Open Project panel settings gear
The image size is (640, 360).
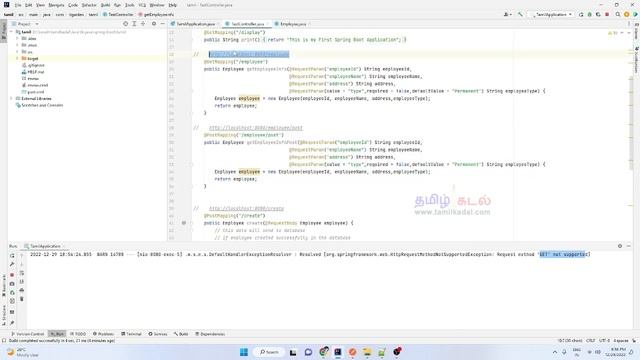pyautogui.click(x=154, y=24)
